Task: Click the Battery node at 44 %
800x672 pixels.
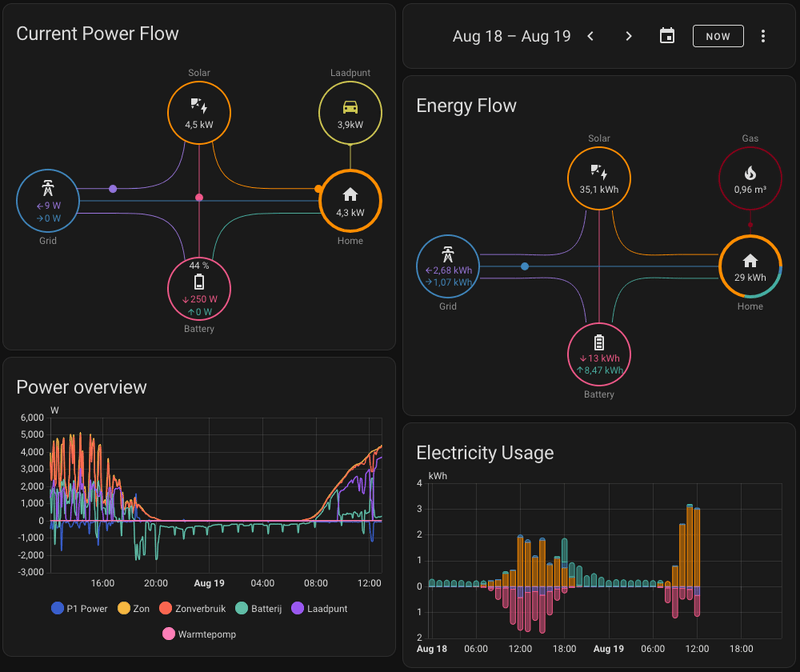Action: coord(199,289)
